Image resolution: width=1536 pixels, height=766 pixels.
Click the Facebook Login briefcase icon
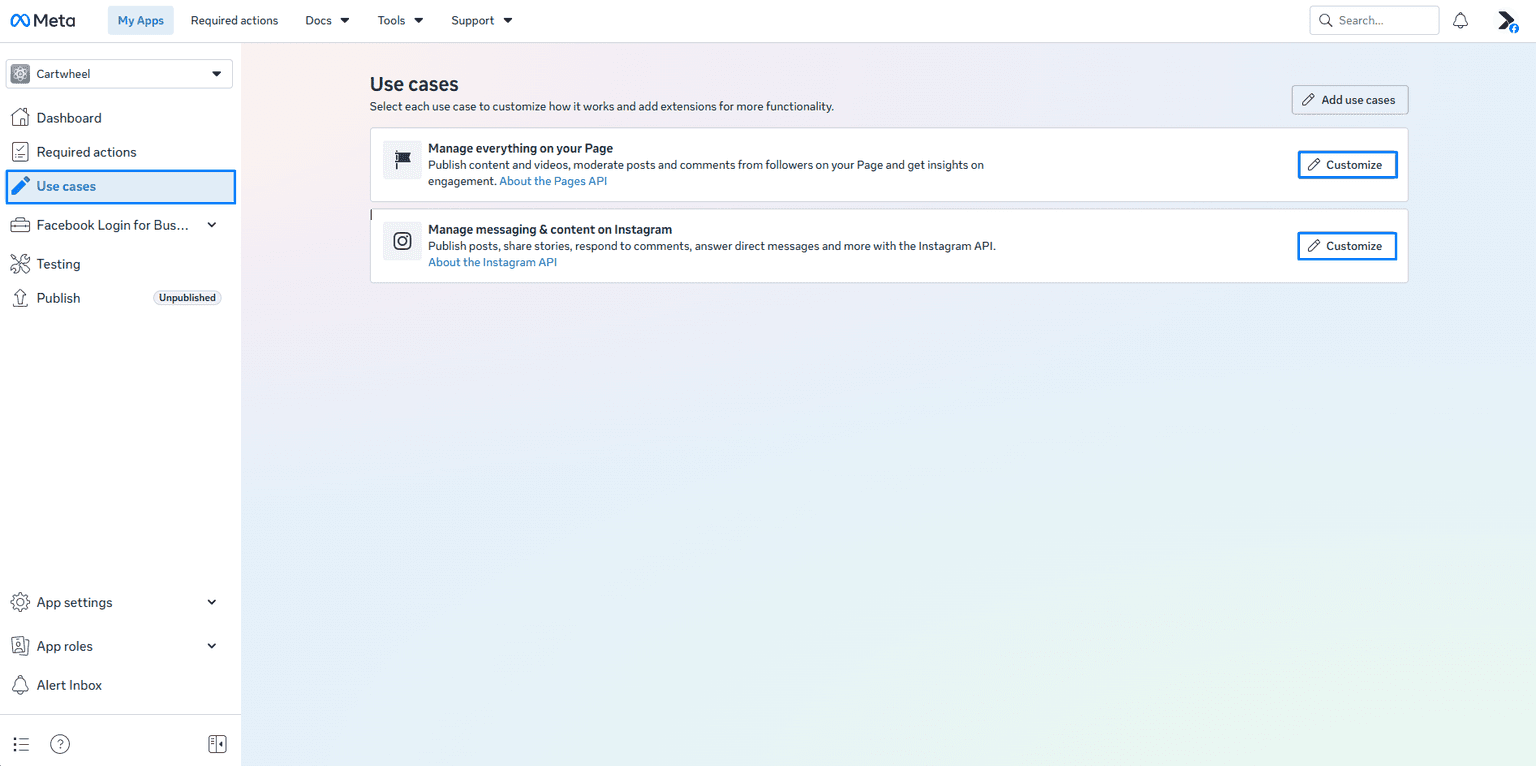click(19, 225)
